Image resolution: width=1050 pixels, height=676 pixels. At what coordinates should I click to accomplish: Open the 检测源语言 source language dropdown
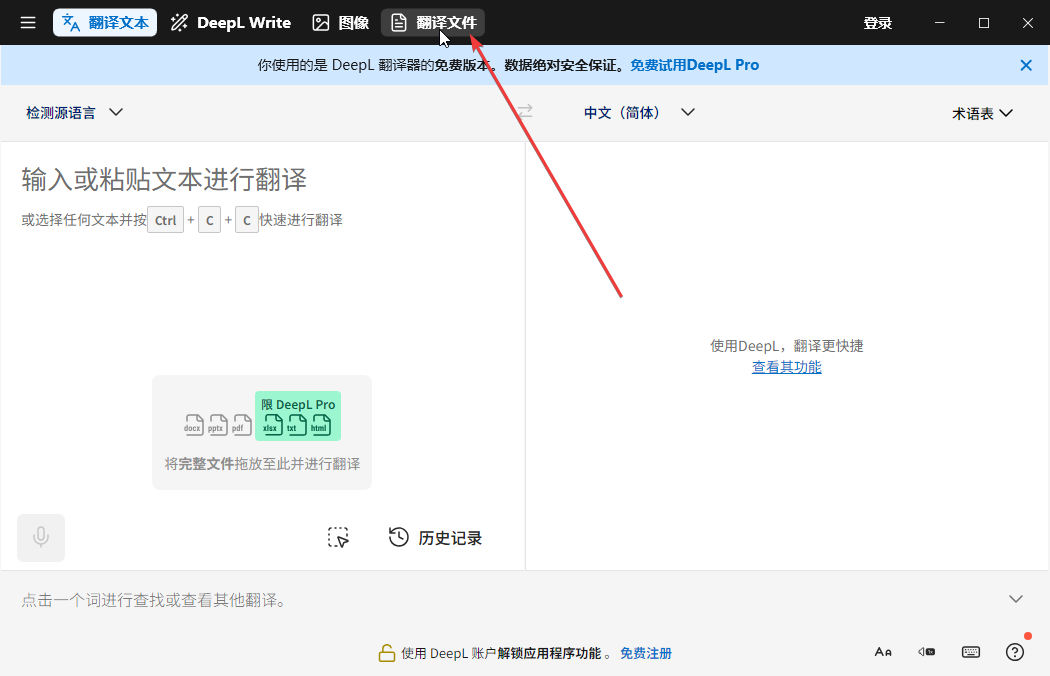tap(74, 112)
